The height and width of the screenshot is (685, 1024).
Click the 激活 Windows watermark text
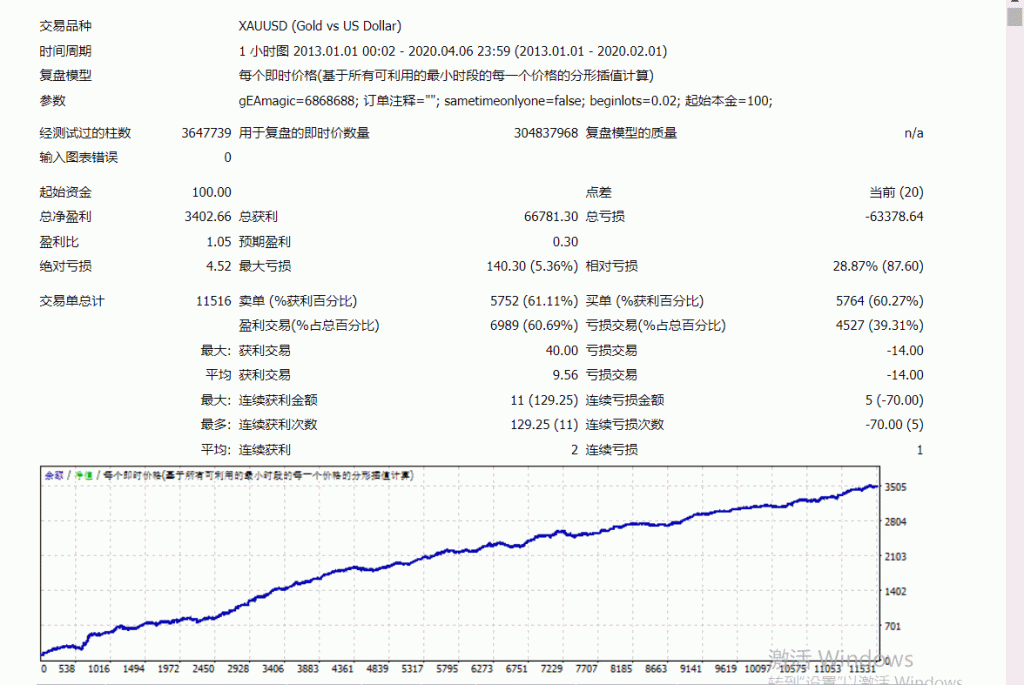click(840, 659)
